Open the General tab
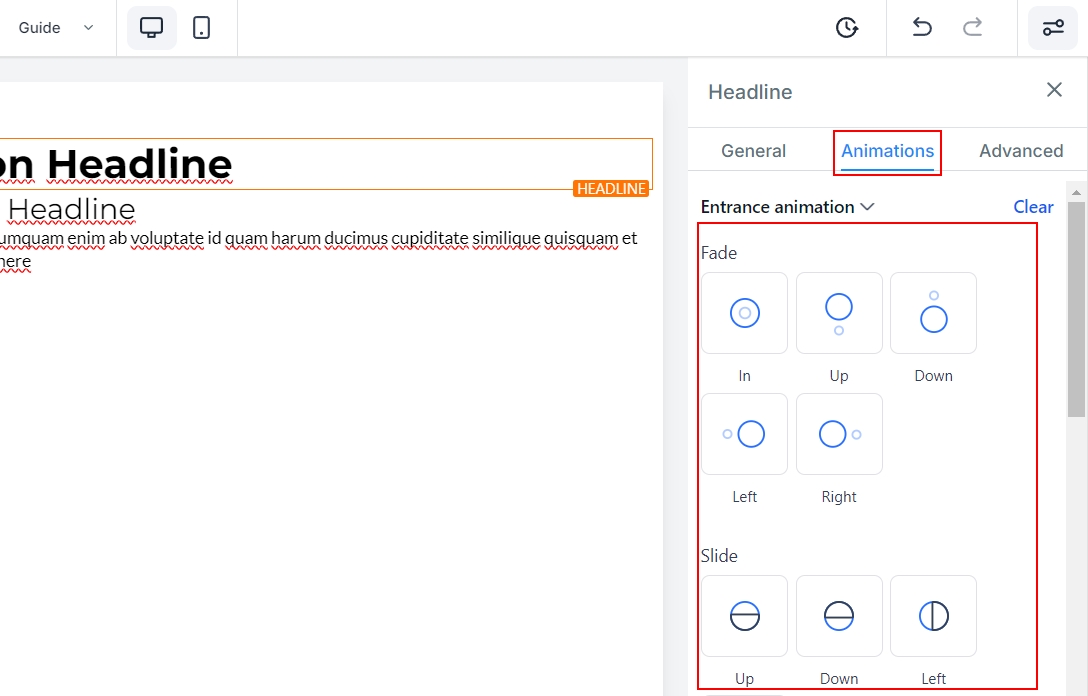Image resolution: width=1088 pixels, height=696 pixels. pos(753,151)
